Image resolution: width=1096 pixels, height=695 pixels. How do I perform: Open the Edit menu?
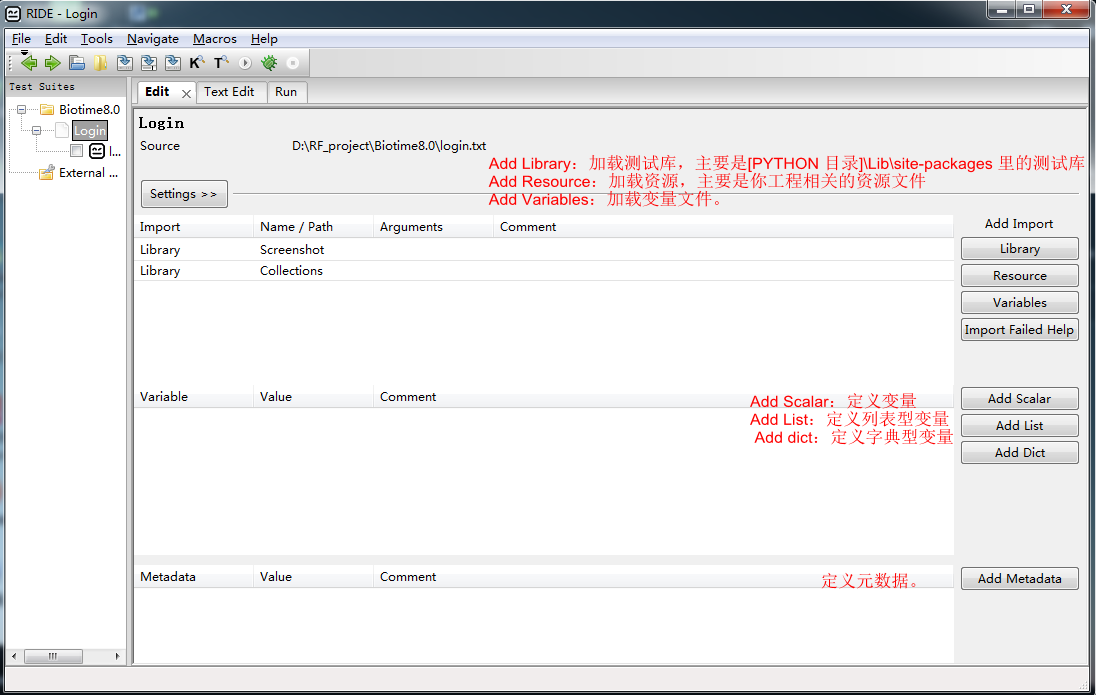click(55, 39)
